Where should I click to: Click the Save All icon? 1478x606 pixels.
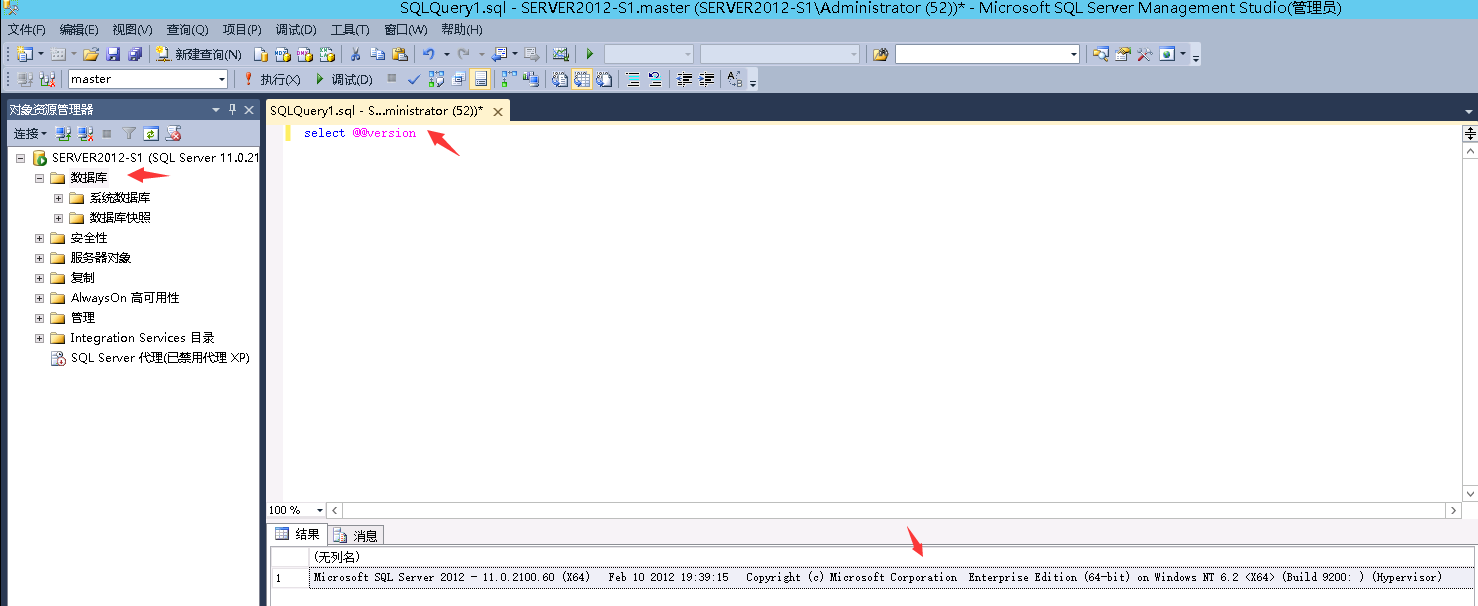tap(135, 54)
